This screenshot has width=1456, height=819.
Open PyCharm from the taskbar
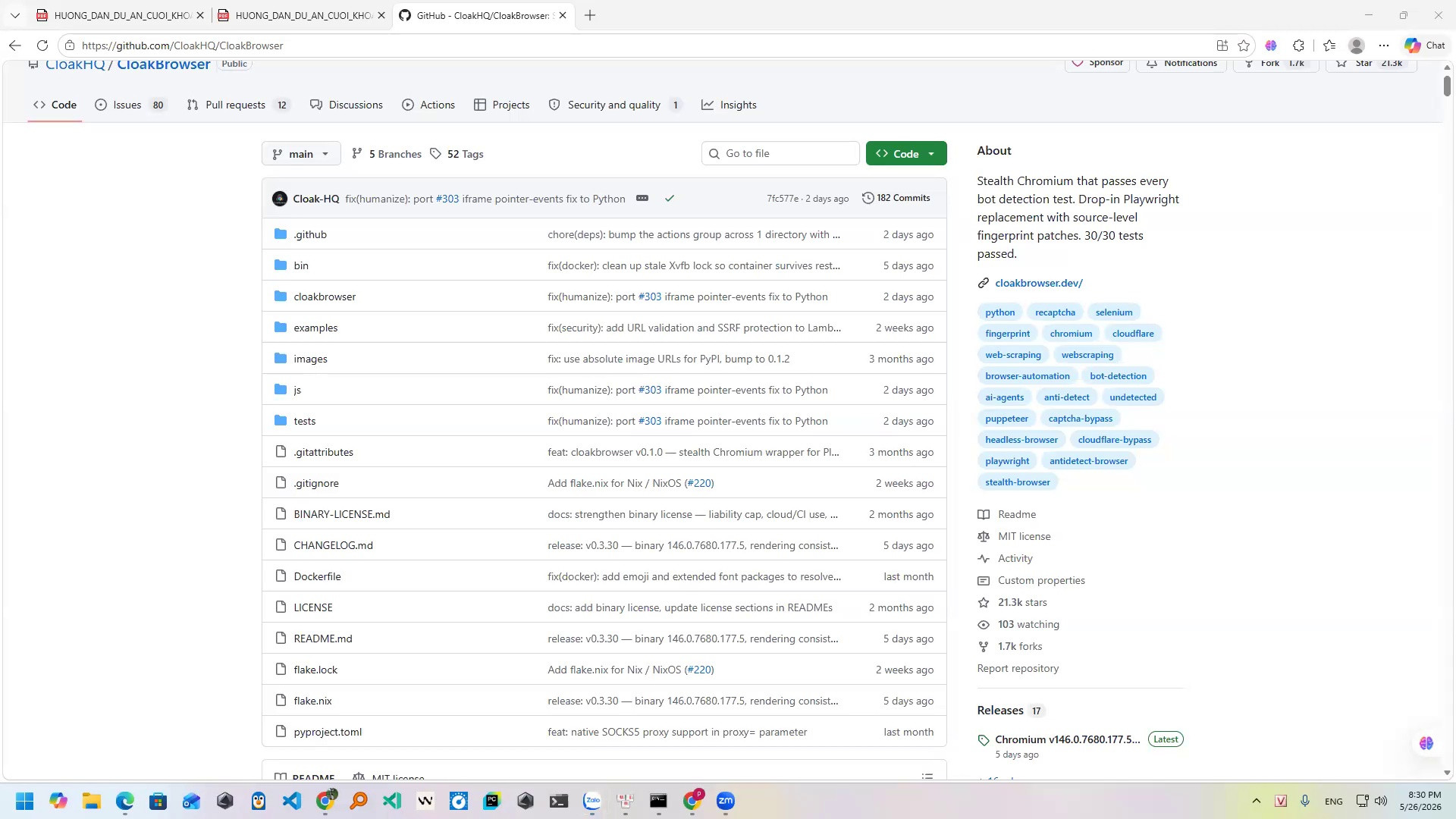point(492,801)
